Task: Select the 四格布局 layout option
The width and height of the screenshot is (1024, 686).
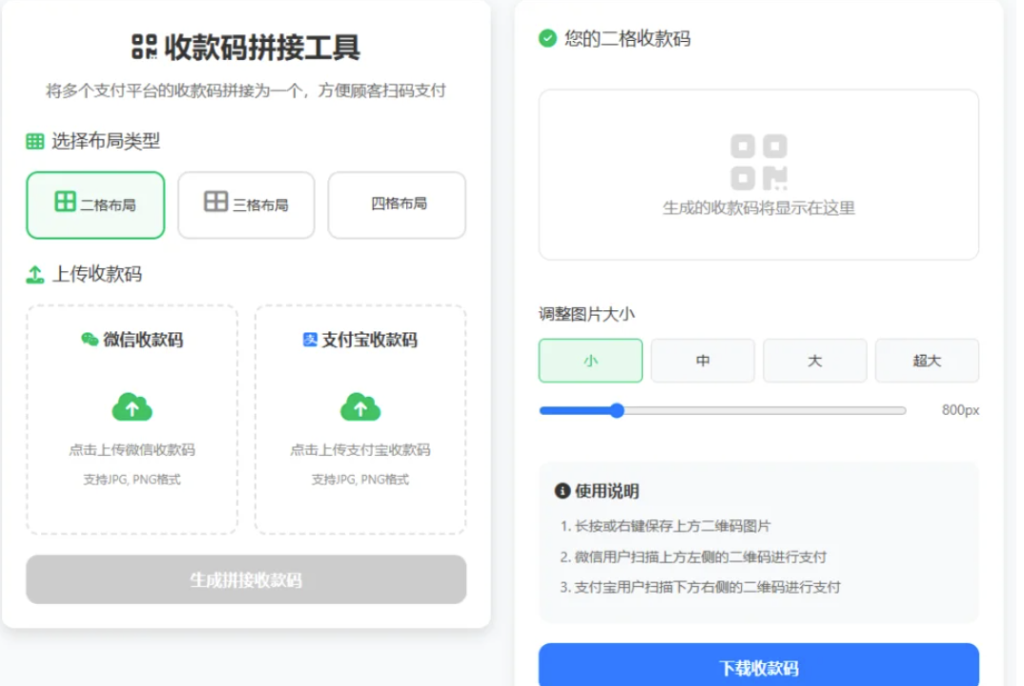Action: click(397, 205)
